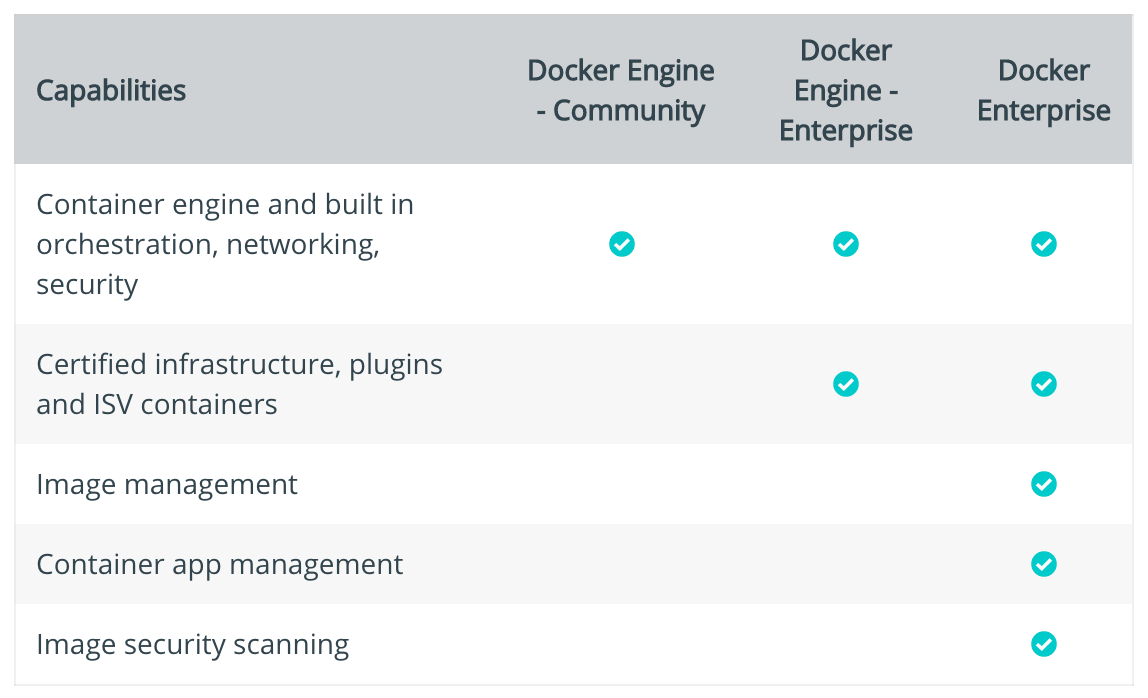Image resolution: width=1148 pixels, height=698 pixels.
Task: Click empty Community cell in Image management row
Action: (621, 484)
